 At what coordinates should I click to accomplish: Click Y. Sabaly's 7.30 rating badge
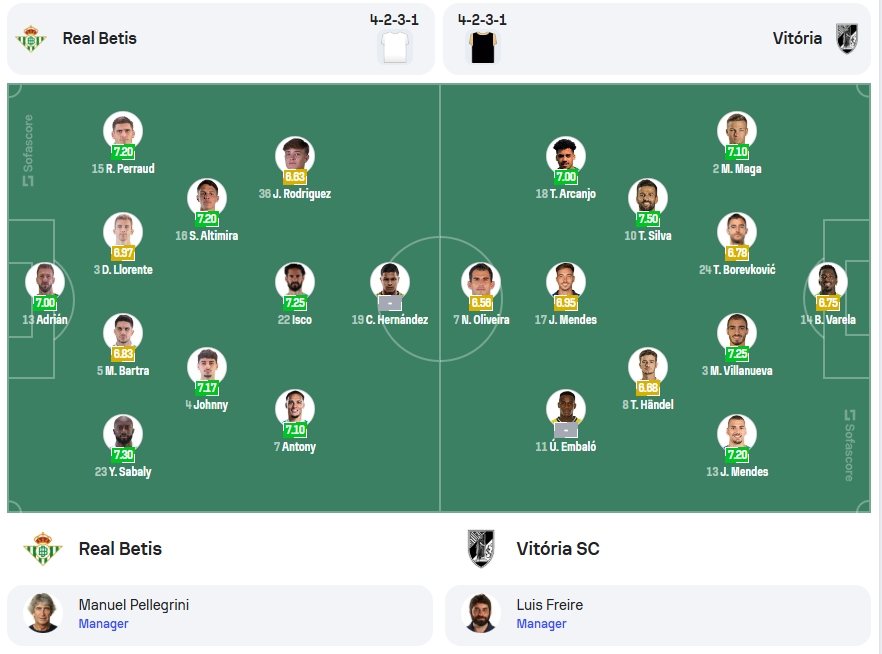pos(123,454)
